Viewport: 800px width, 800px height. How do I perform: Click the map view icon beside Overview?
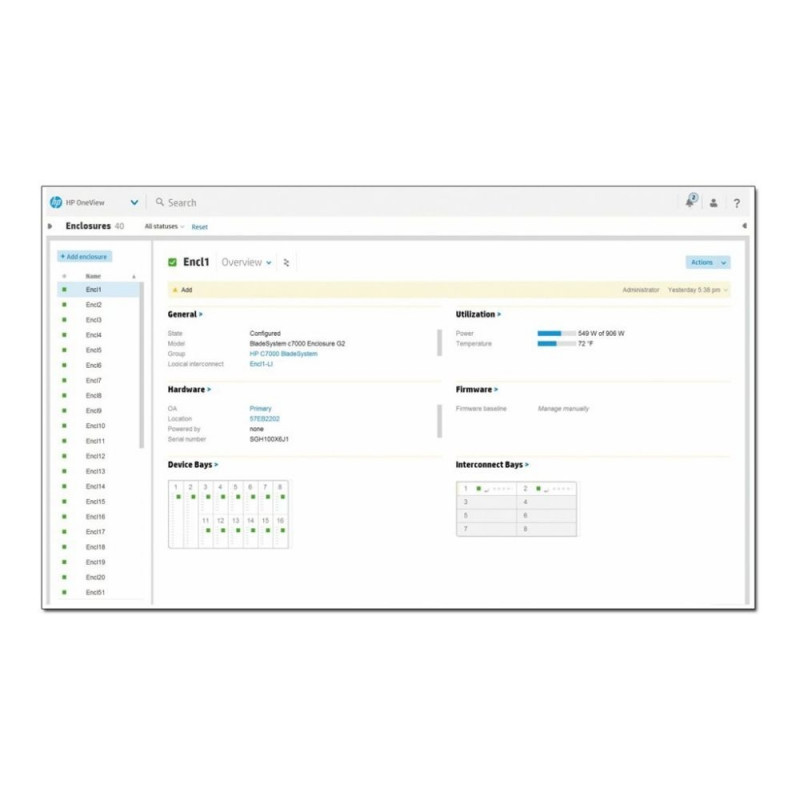pyautogui.click(x=287, y=263)
